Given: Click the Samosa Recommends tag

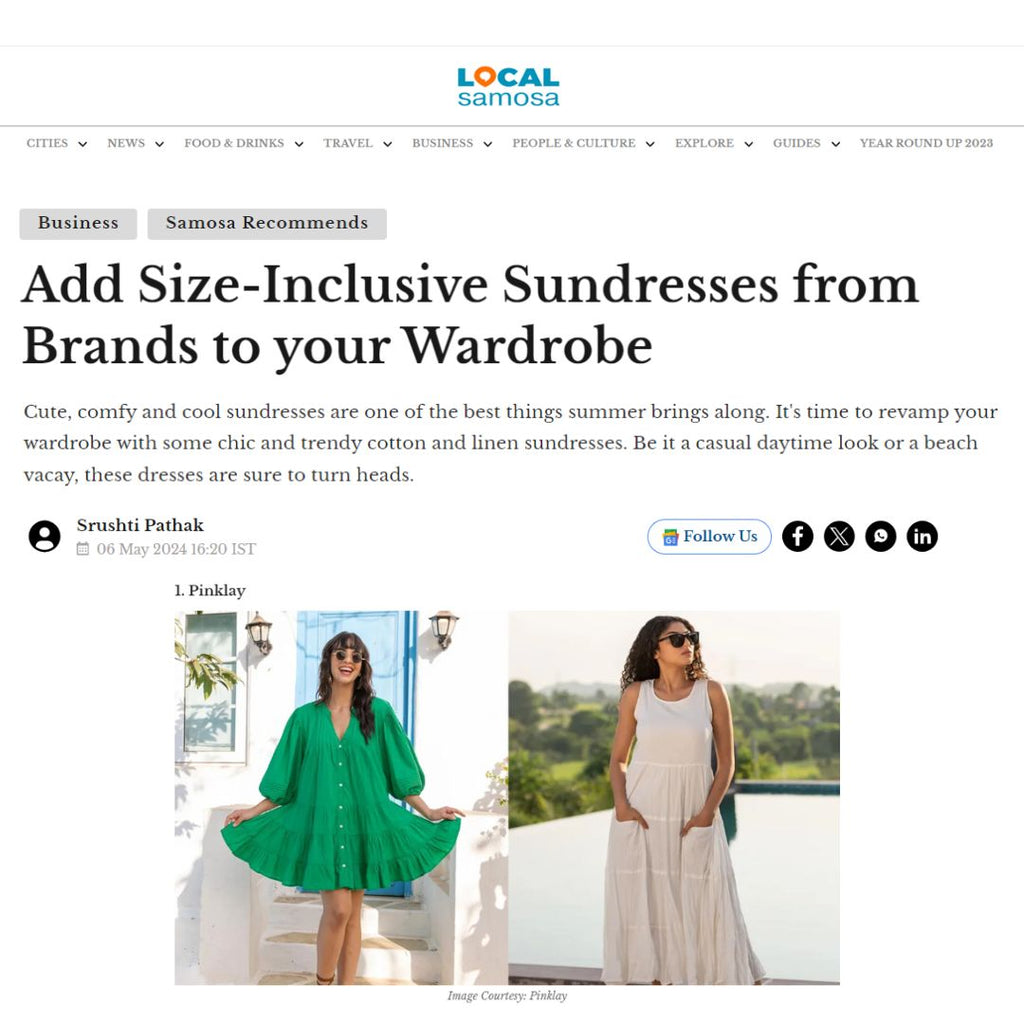Looking at the screenshot, I should [x=267, y=223].
